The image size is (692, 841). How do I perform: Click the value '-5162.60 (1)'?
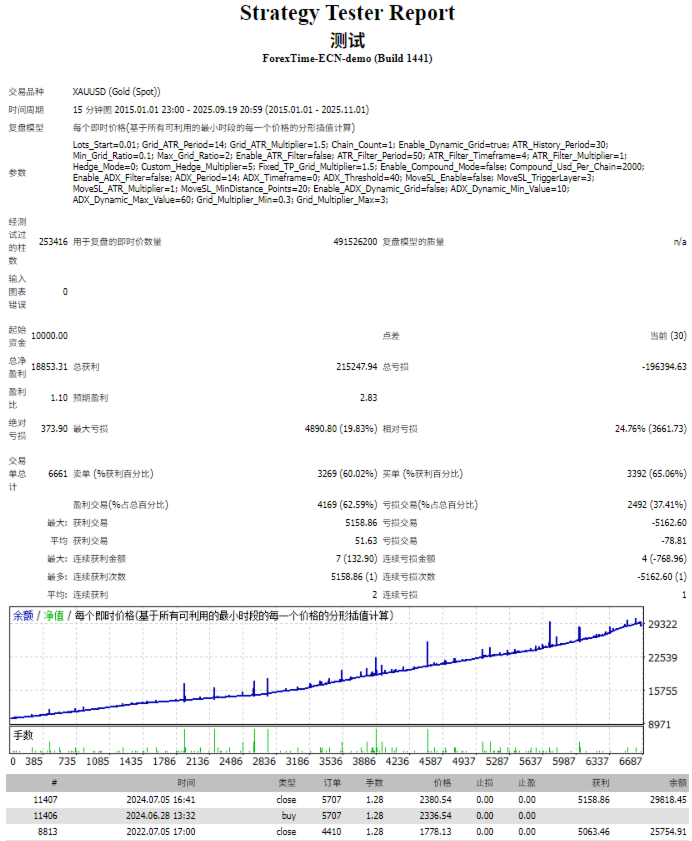(661, 577)
